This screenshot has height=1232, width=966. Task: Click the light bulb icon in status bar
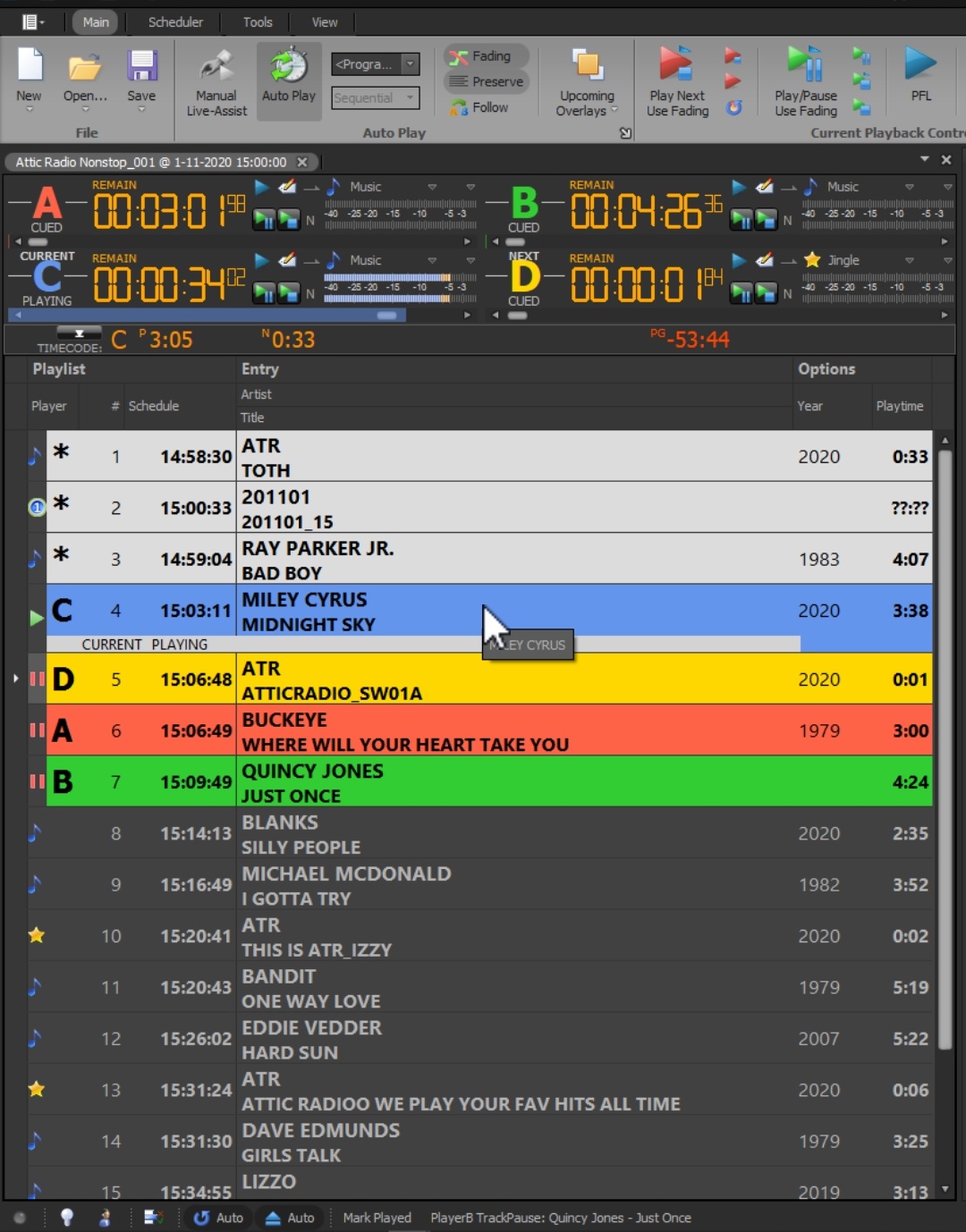click(x=67, y=1217)
